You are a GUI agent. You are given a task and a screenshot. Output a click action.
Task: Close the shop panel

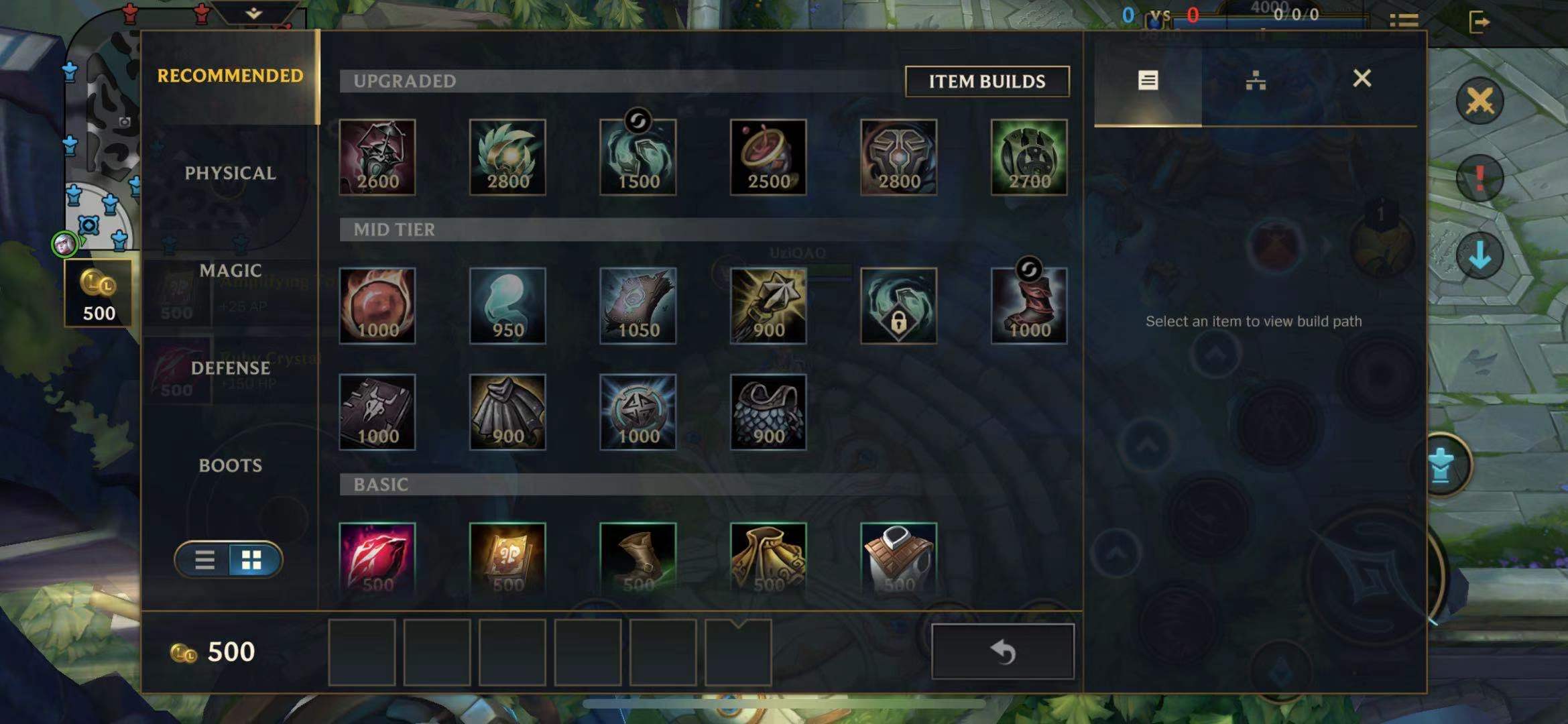click(x=1362, y=78)
